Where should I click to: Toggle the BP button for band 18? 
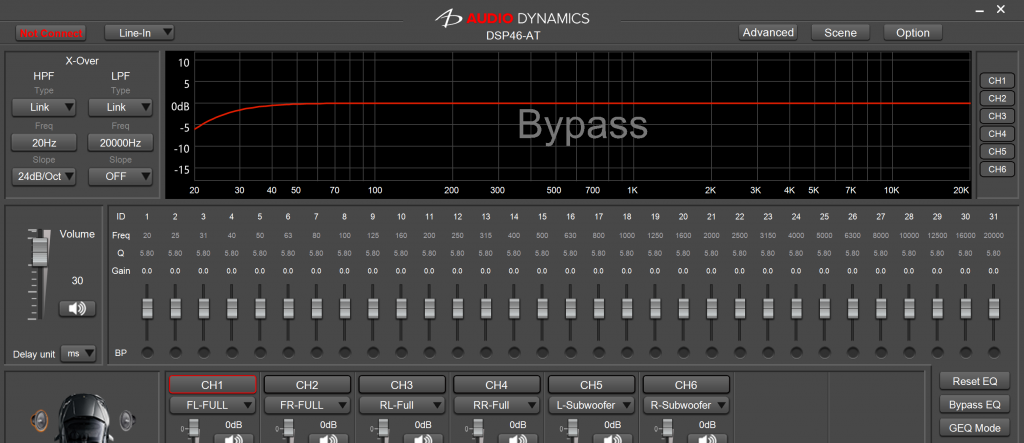coord(627,352)
